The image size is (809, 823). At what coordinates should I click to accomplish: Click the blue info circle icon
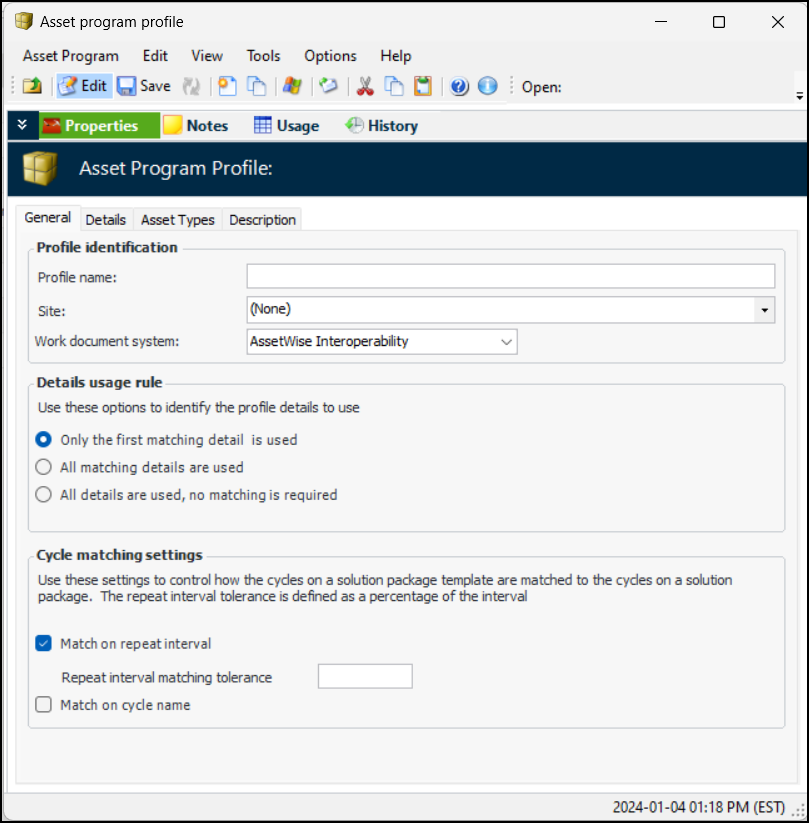click(488, 86)
